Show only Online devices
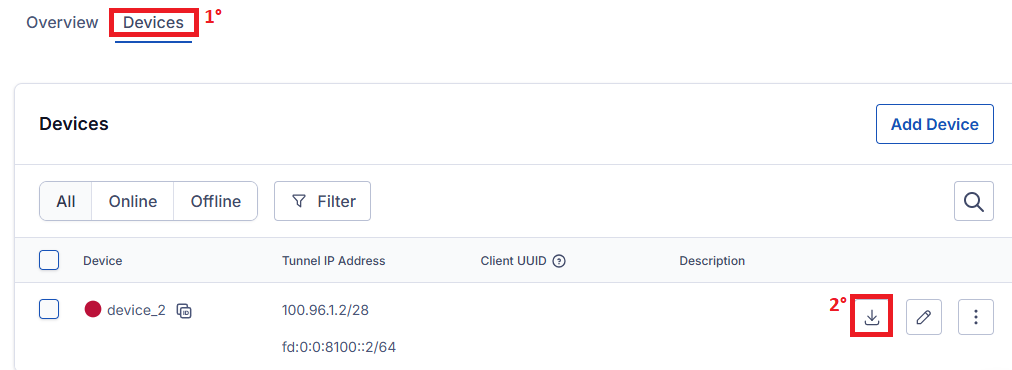Image resolution: width=1012 pixels, height=370 pixels. pos(133,201)
